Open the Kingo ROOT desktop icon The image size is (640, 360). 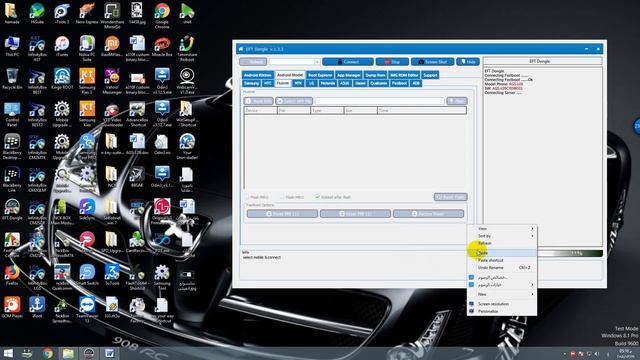(x=62, y=79)
